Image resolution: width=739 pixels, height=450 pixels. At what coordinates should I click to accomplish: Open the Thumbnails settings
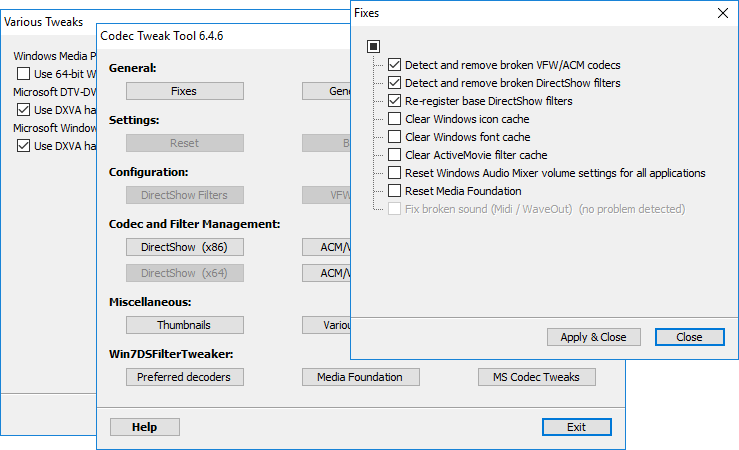tap(184, 325)
